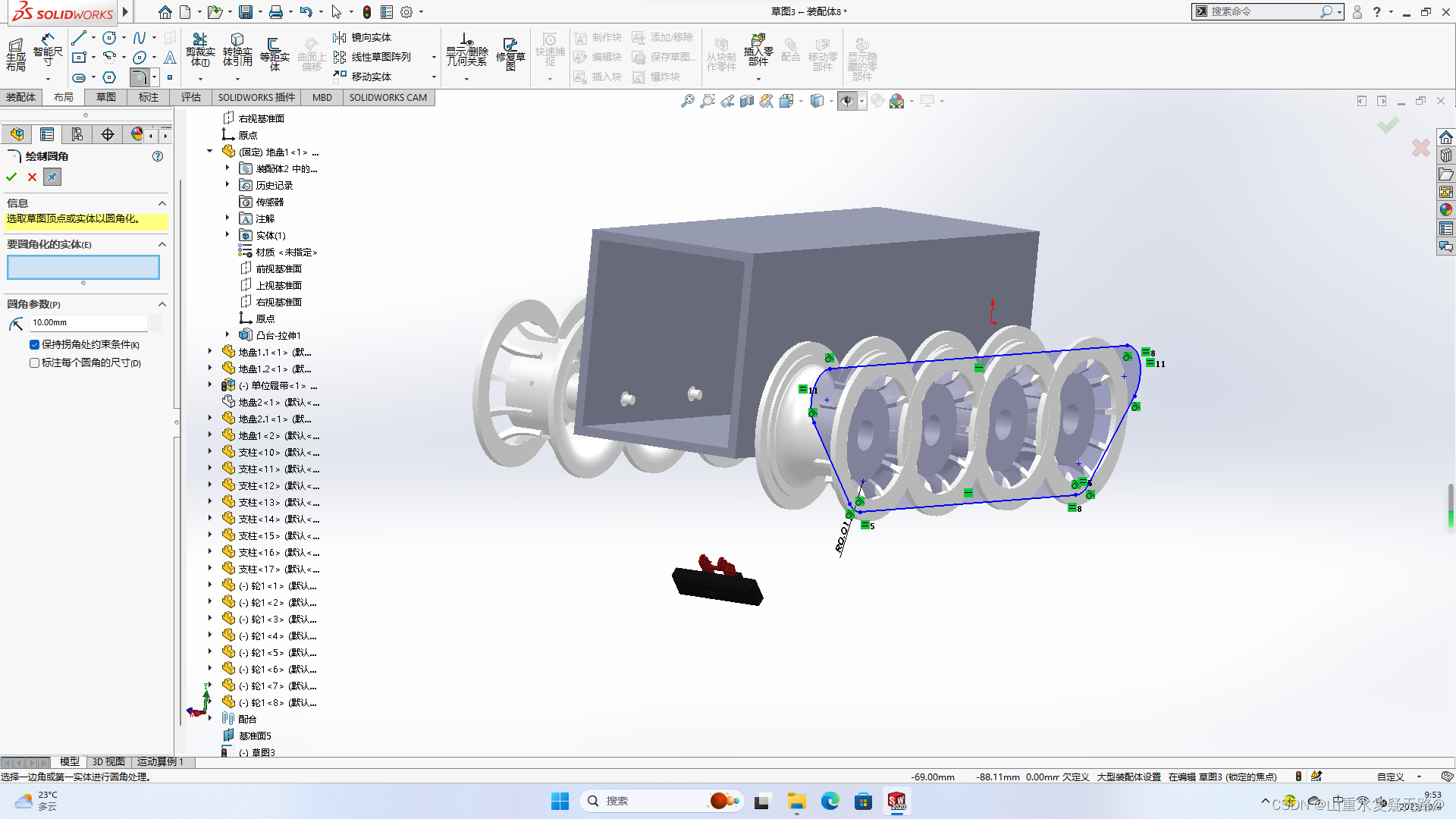Activate the 修复草图 (Repair Sketch) tool

(510, 52)
